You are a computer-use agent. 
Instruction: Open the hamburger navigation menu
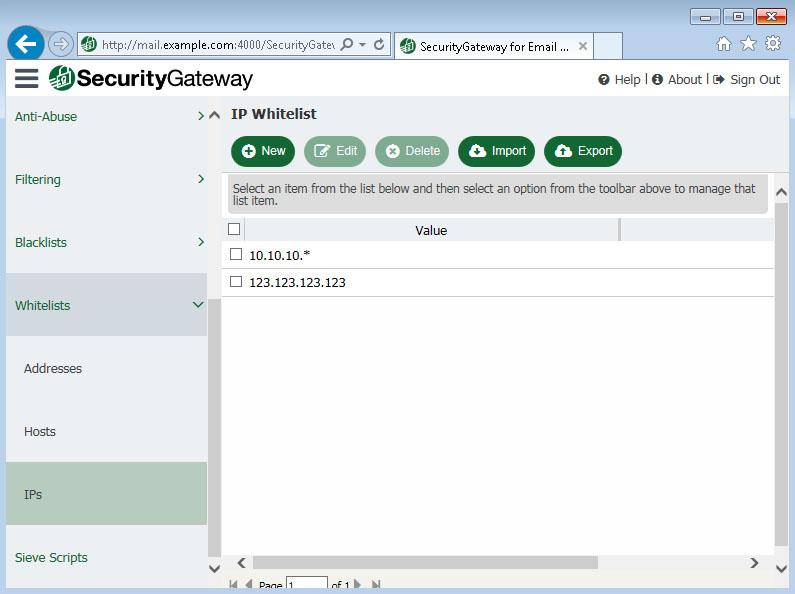(26, 79)
